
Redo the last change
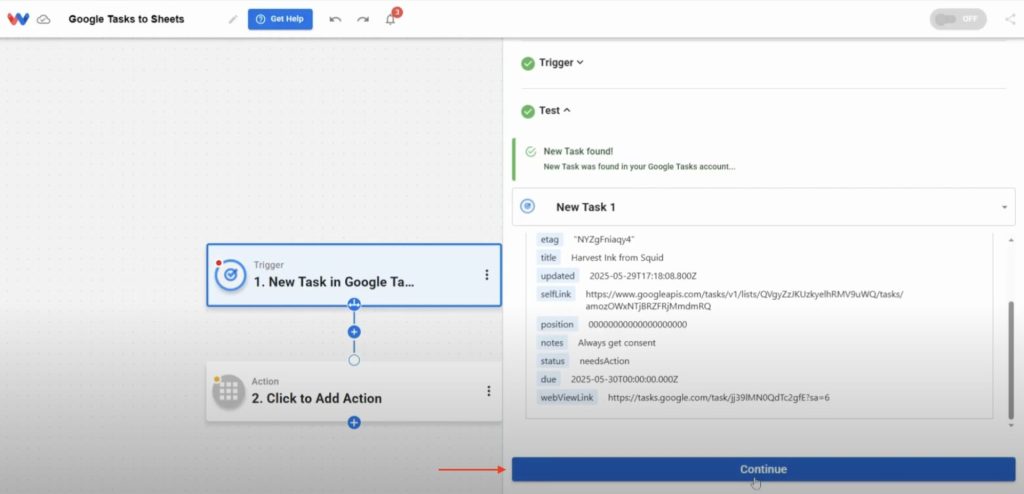click(x=362, y=20)
